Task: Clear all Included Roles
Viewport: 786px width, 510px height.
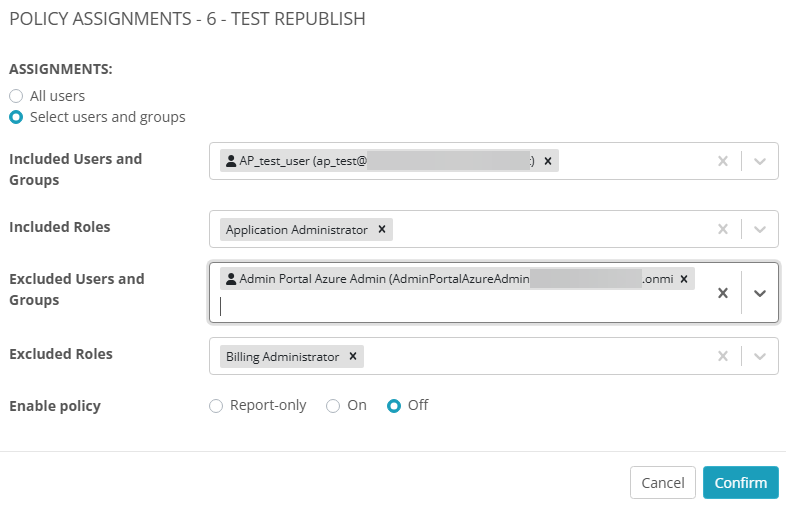Action: (x=723, y=229)
